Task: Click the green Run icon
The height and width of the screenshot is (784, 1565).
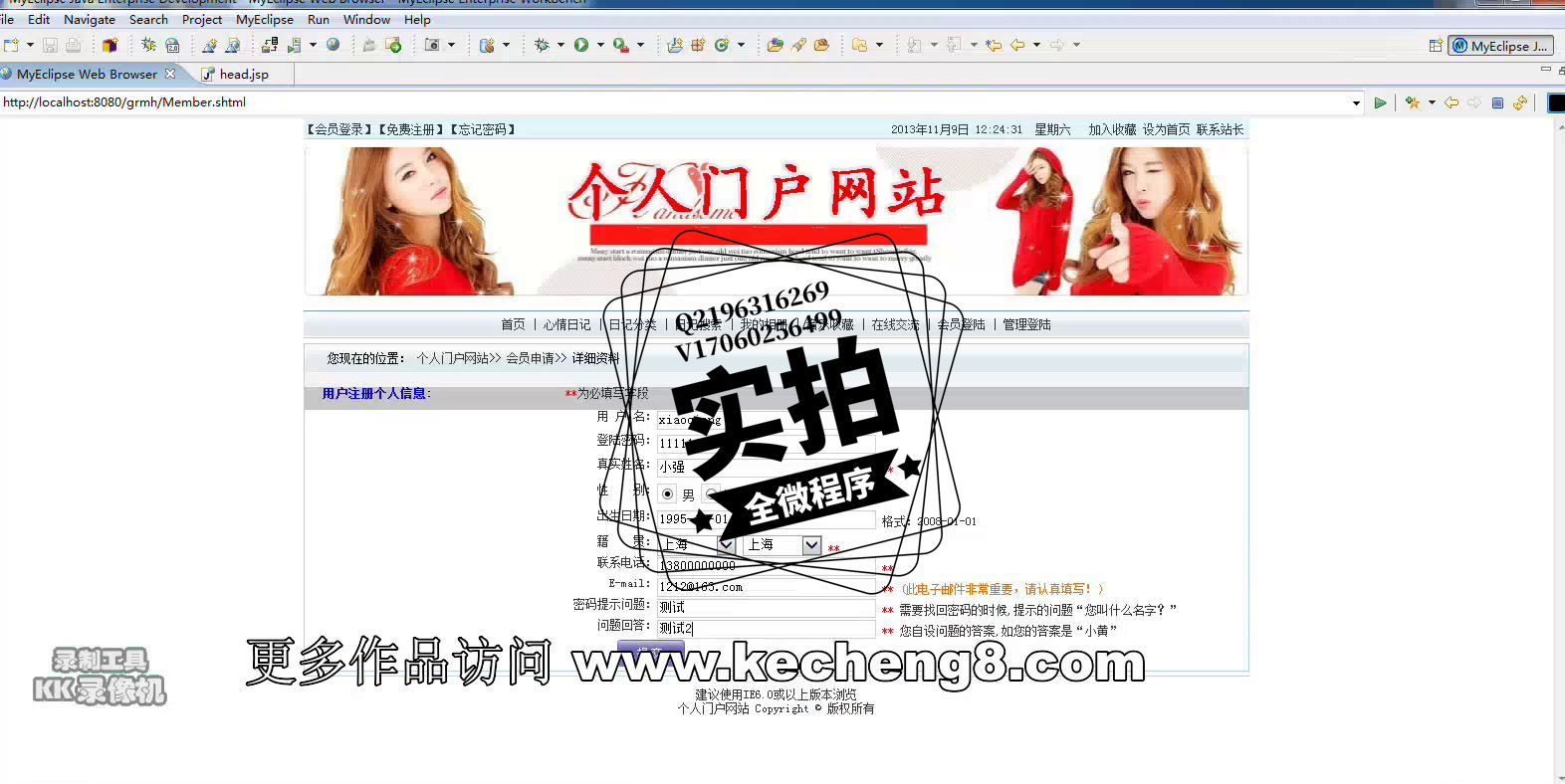Action: pyautogui.click(x=581, y=45)
